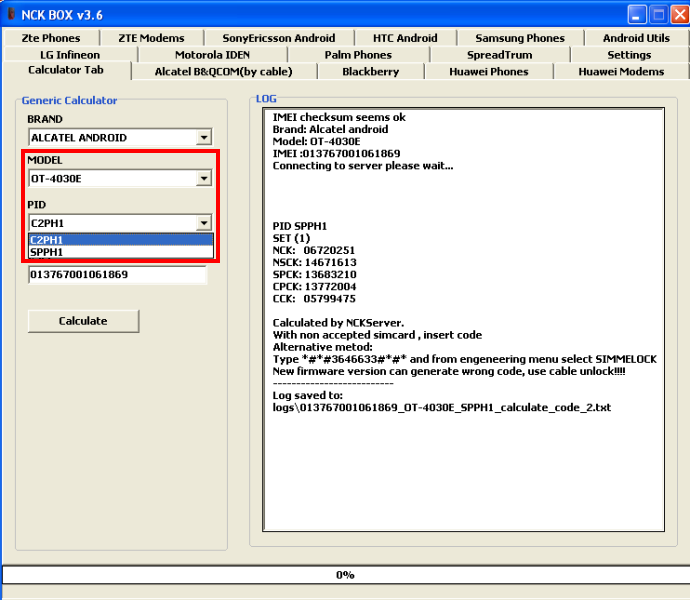Image resolution: width=690 pixels, height=600 pixels.
Task: Close the NCK BOX window
Action: (x=679, y=15)
